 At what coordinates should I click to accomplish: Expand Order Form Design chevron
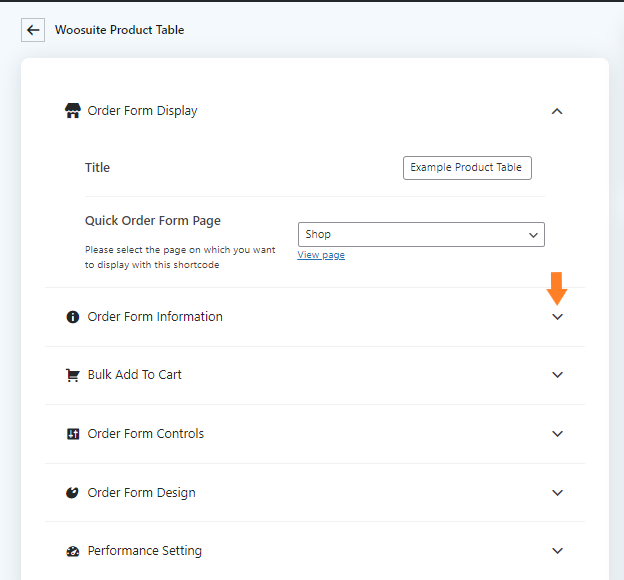click(558, 493)
